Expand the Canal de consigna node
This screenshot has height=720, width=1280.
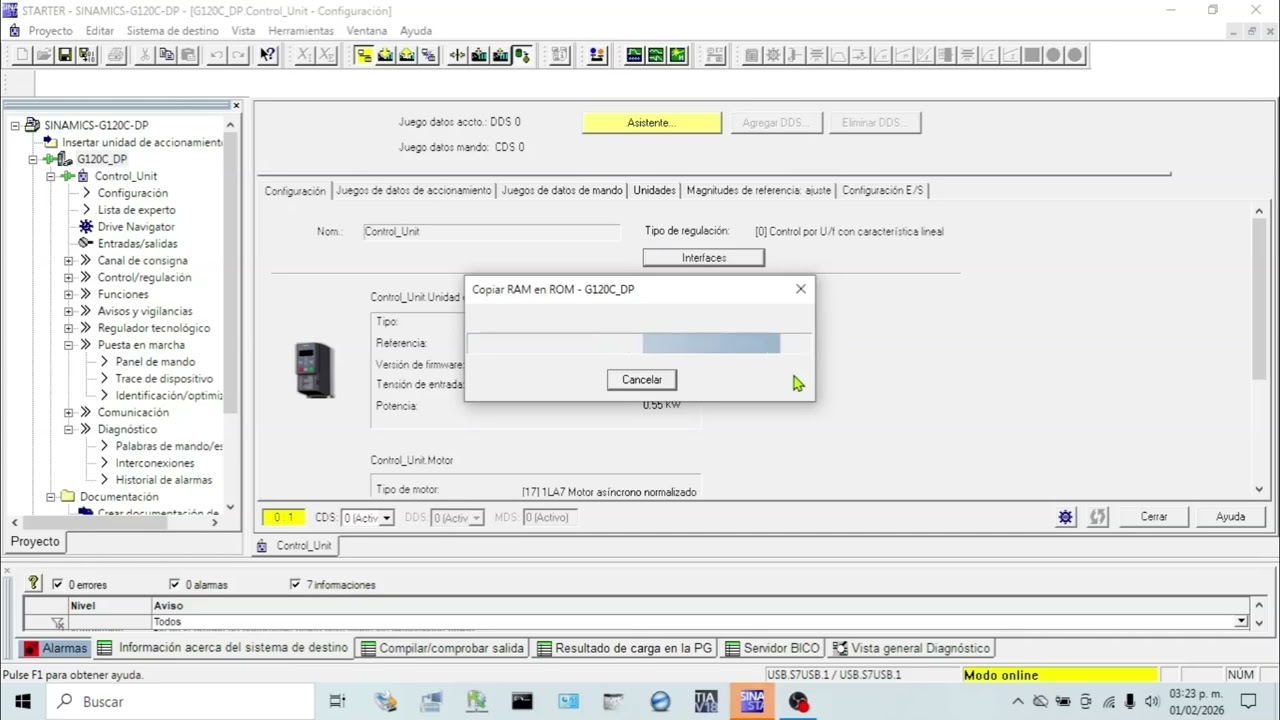tap(69, 261)
